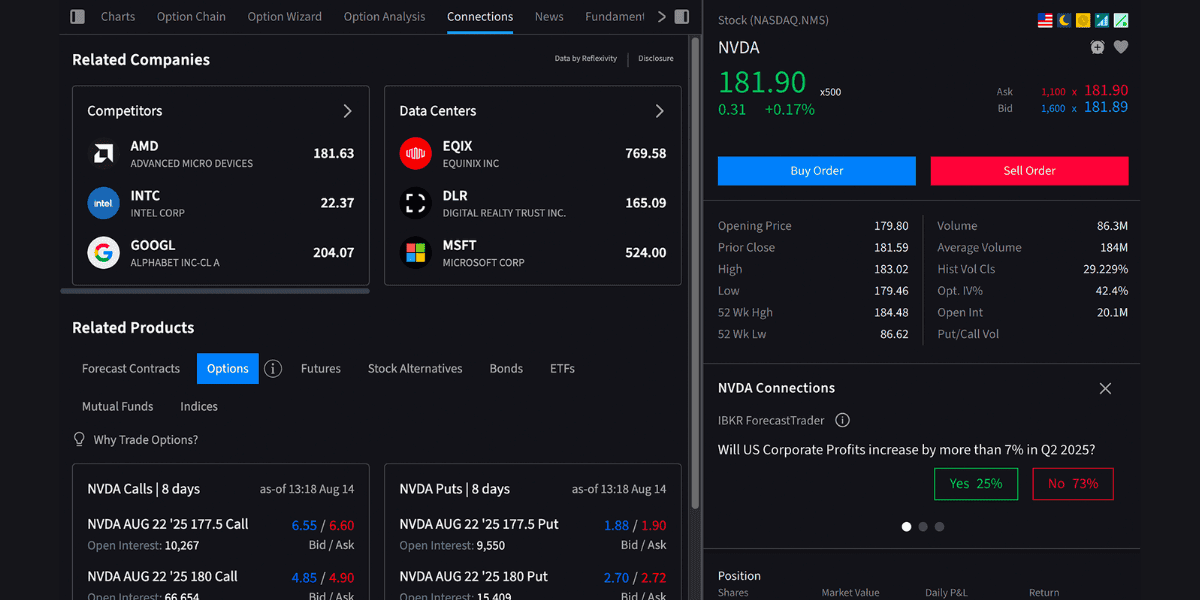
Task: Switch to the Option Wizard tab
Action: 285,17
